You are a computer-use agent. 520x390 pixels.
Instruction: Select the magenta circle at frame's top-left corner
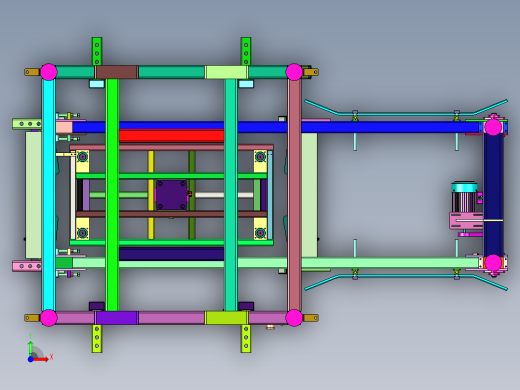point(49,72)
